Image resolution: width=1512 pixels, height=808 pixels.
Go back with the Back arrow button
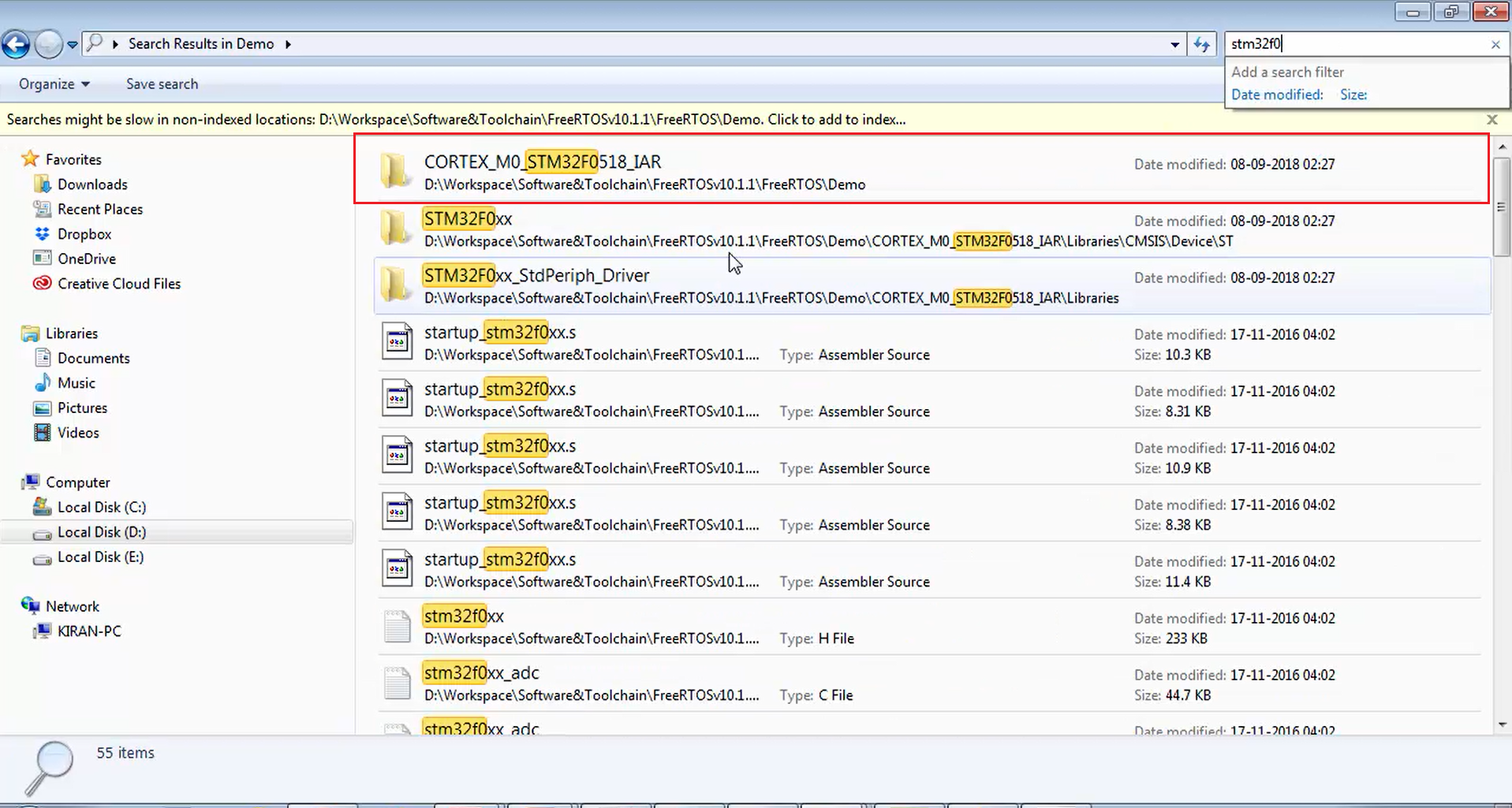pyautogui.click(x=16, y=44)
